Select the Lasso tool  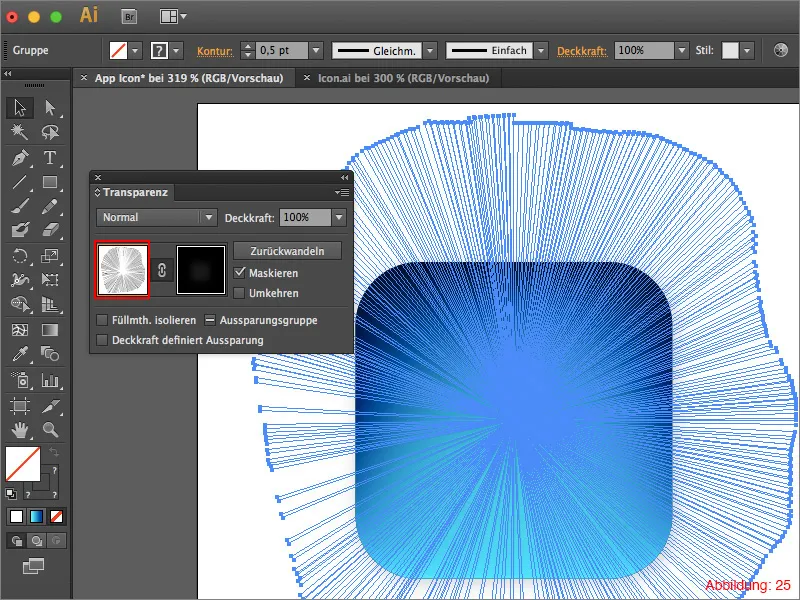click(50, 132)
